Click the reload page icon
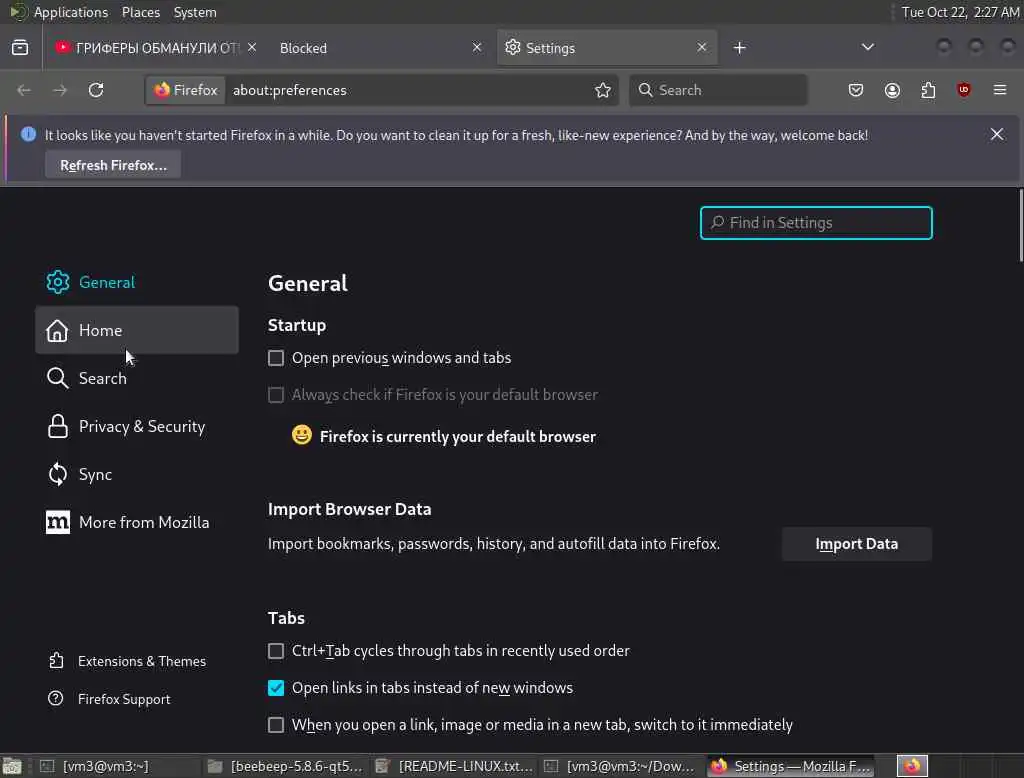Screen dimensions: 1024x778 96,90
